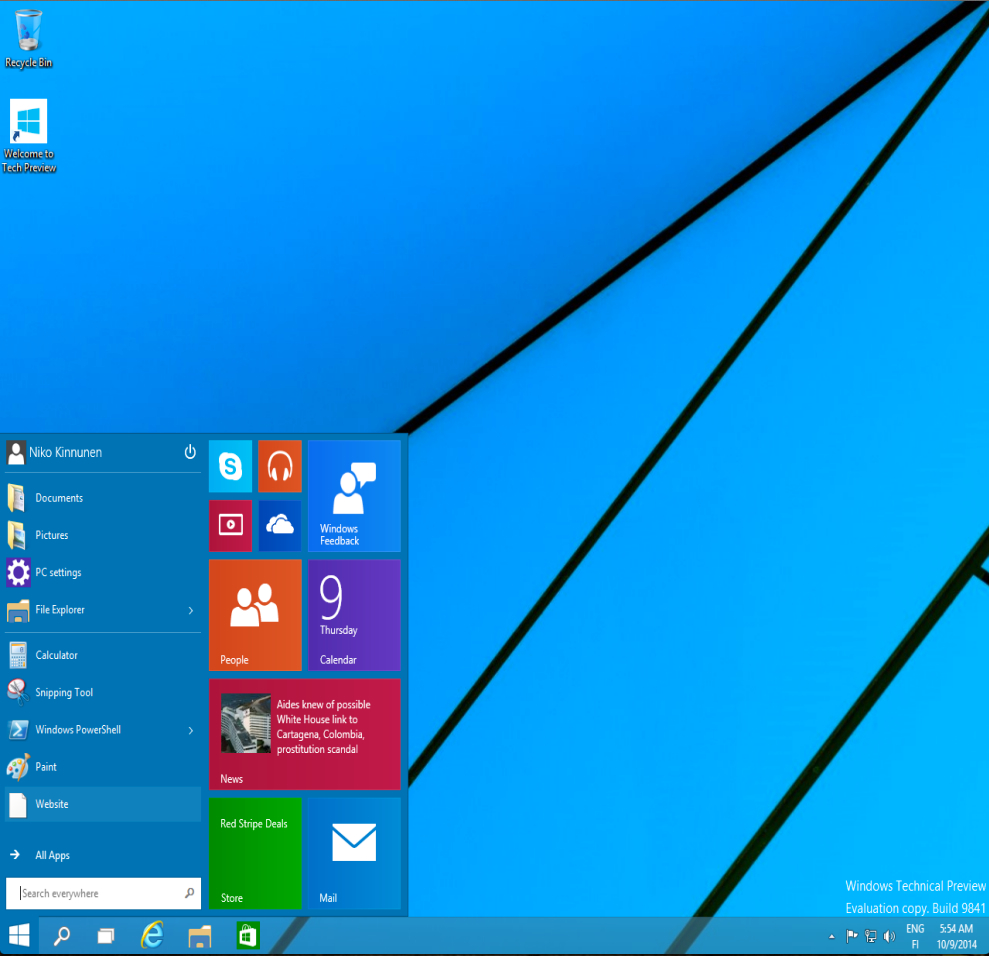Launch Paint from Start menu
Viewport: 989px width, 956px height.
(x=103, y=766)
